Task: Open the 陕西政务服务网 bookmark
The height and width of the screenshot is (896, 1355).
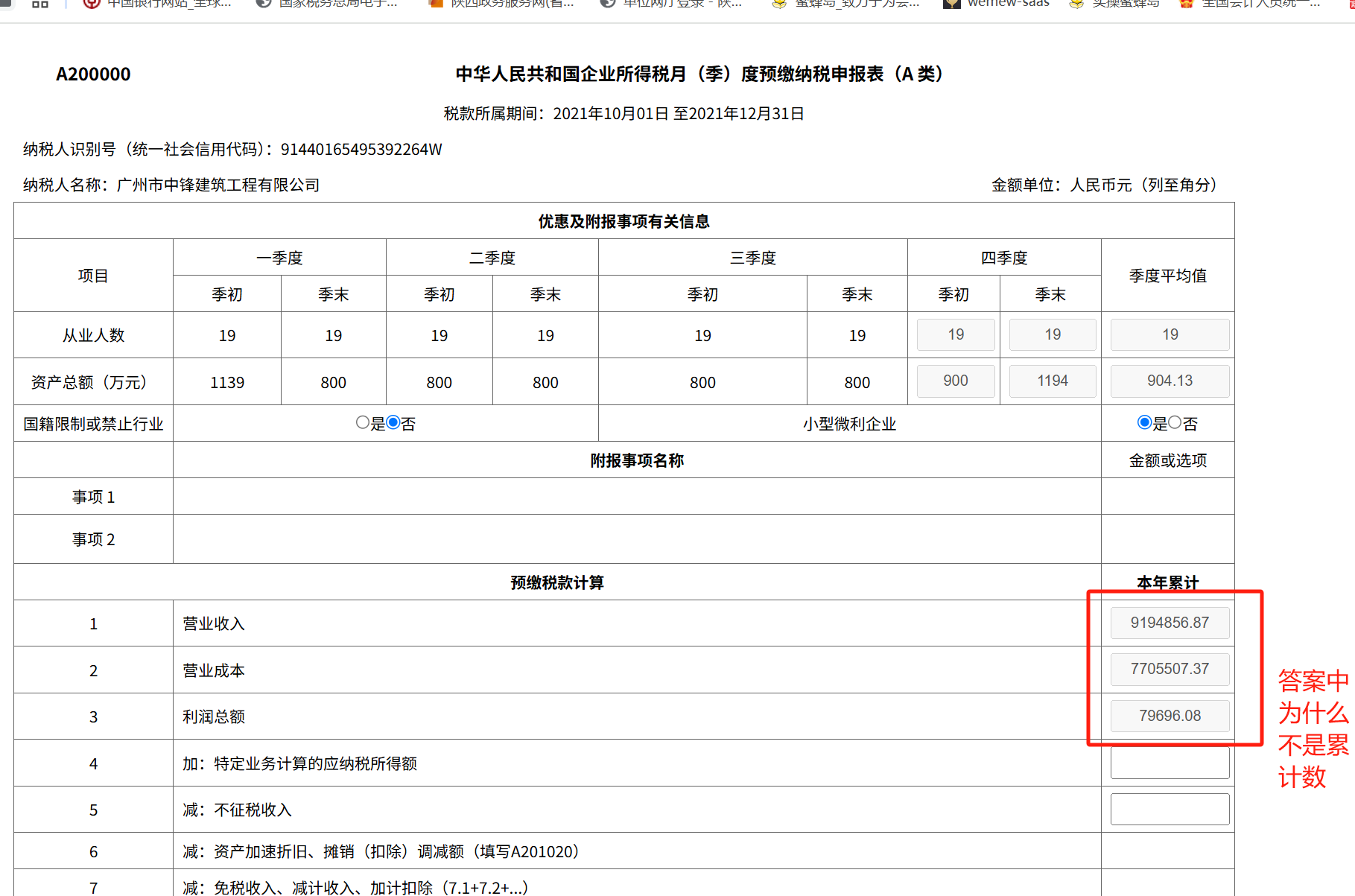Action: pos(503,4)
